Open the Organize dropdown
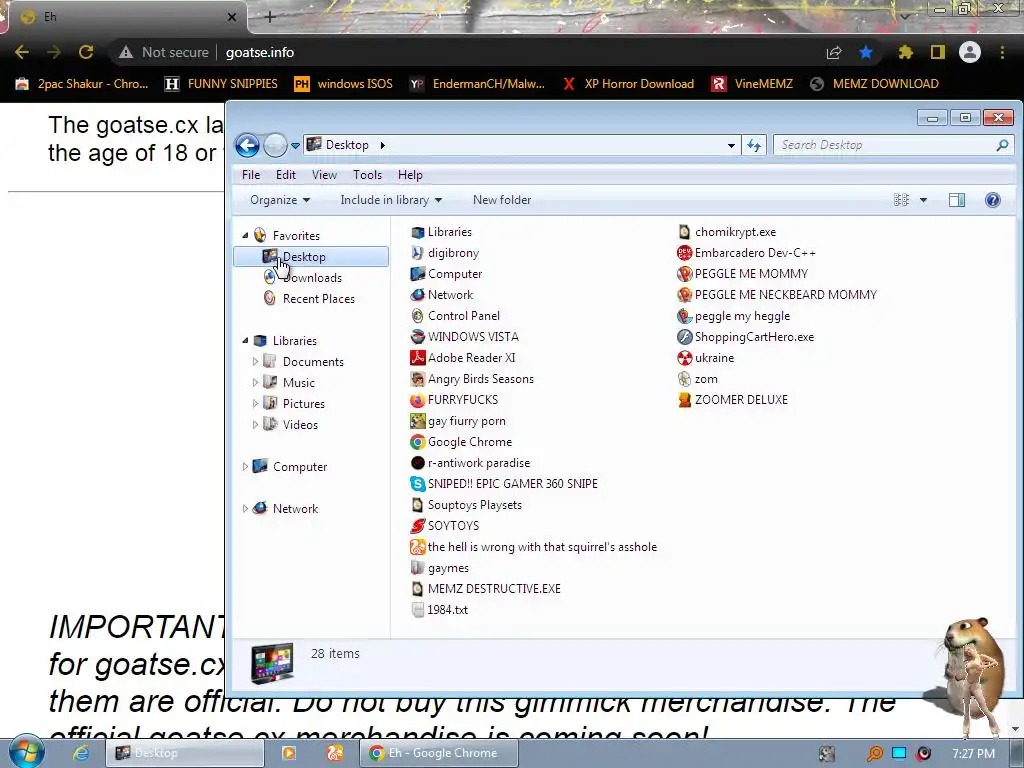Image resolution: width=1024 pixels, height=768 pixels. [280, 200]
